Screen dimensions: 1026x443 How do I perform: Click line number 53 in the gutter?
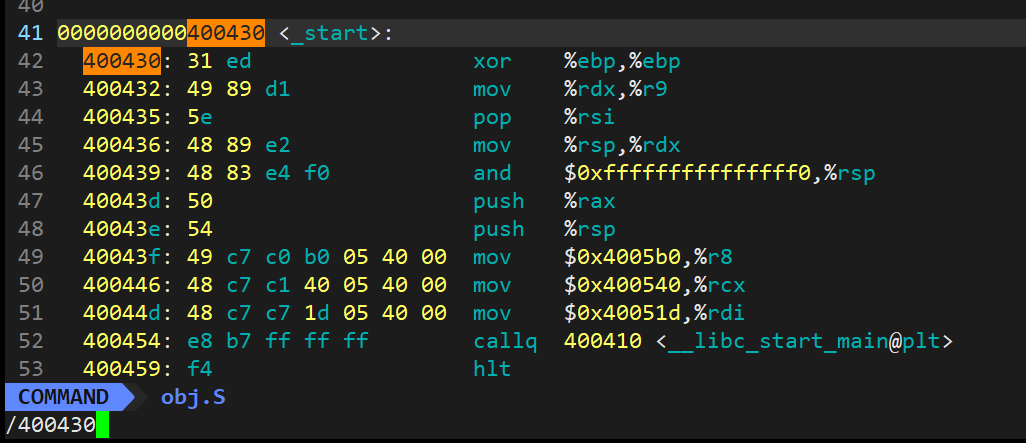31,369
